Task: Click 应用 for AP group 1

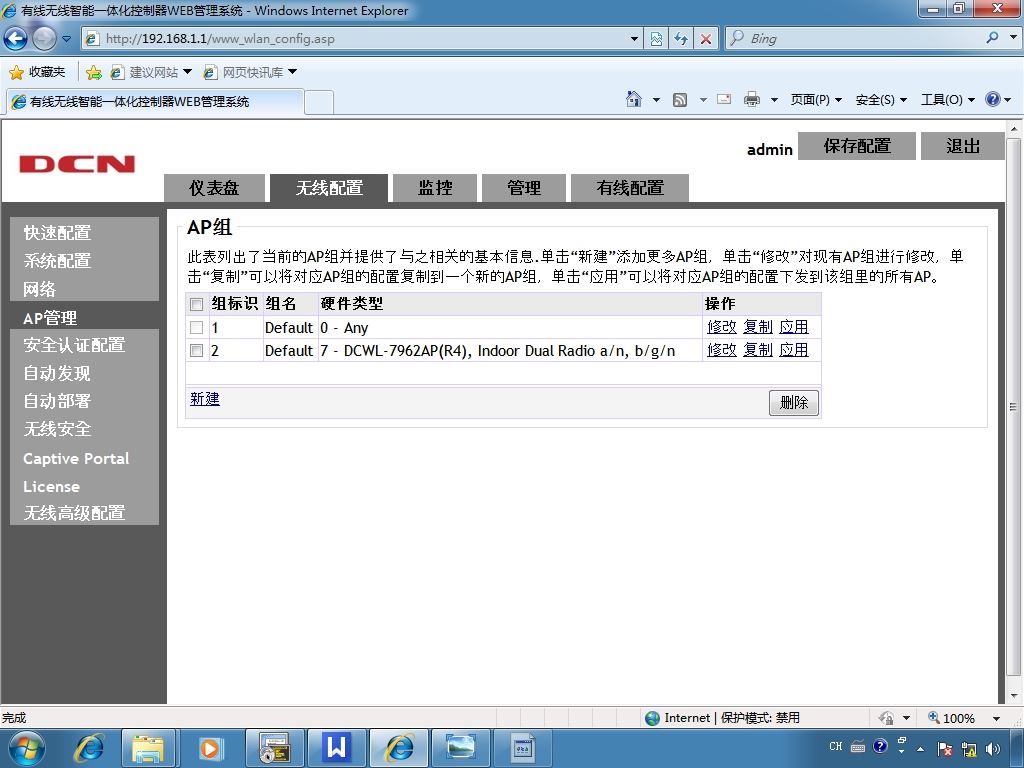Action: point(793,327)
